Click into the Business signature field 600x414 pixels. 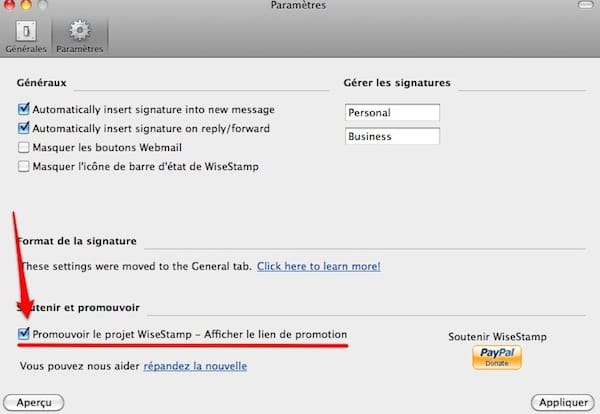click(x=392, y=137)
